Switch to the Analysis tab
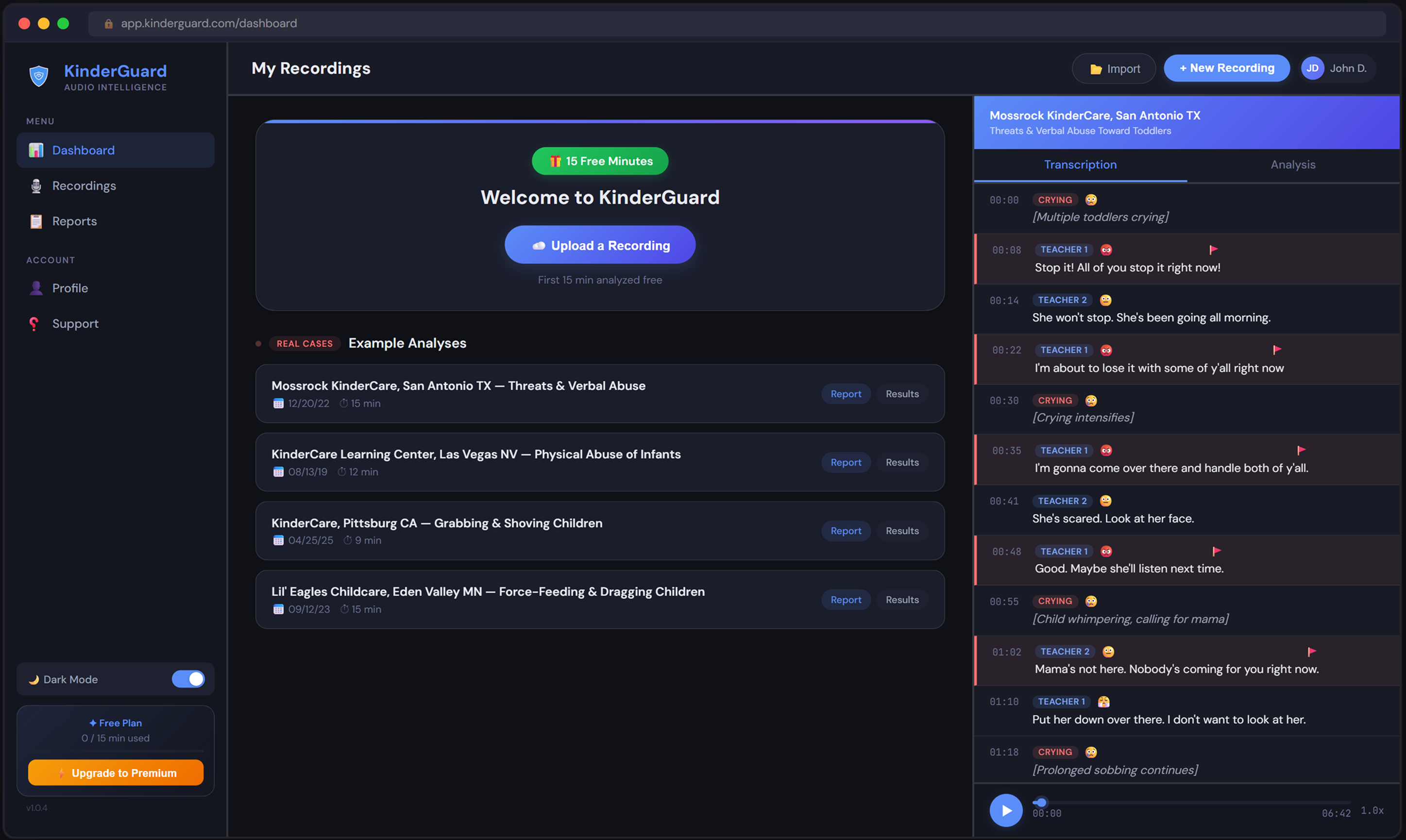 point(1293,164)
